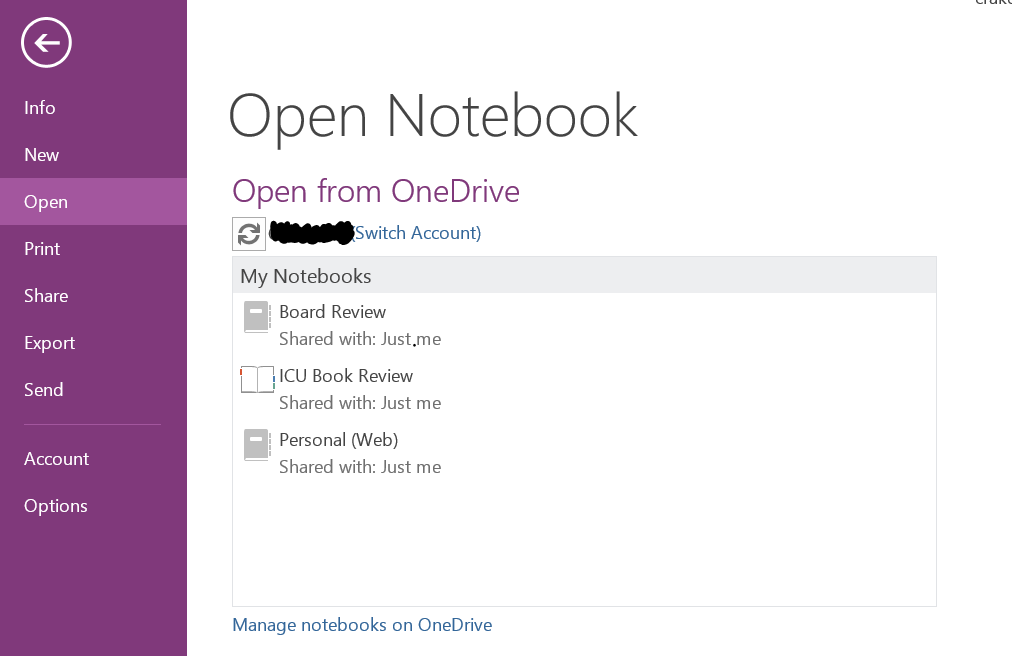Click Manage notebooks on OneDrive link

(x=362, y=625)
